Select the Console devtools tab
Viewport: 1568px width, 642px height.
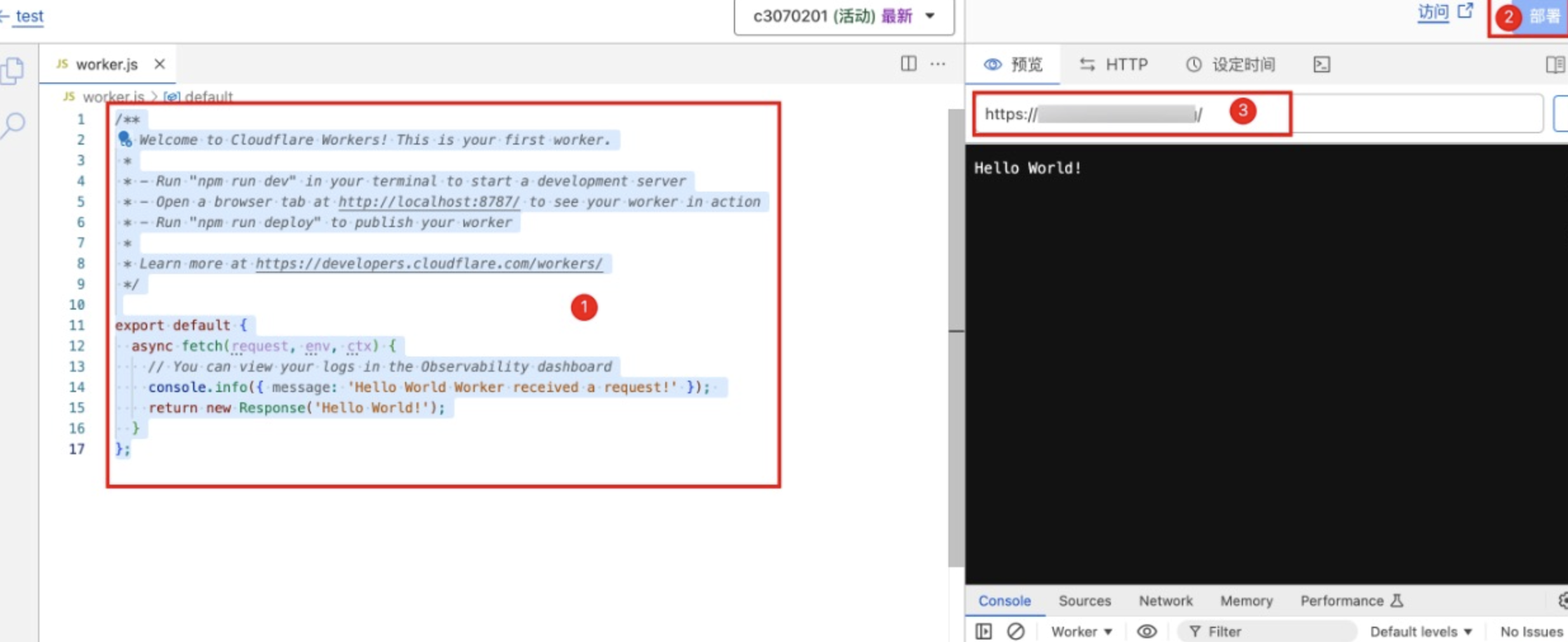coord(1004,601)
